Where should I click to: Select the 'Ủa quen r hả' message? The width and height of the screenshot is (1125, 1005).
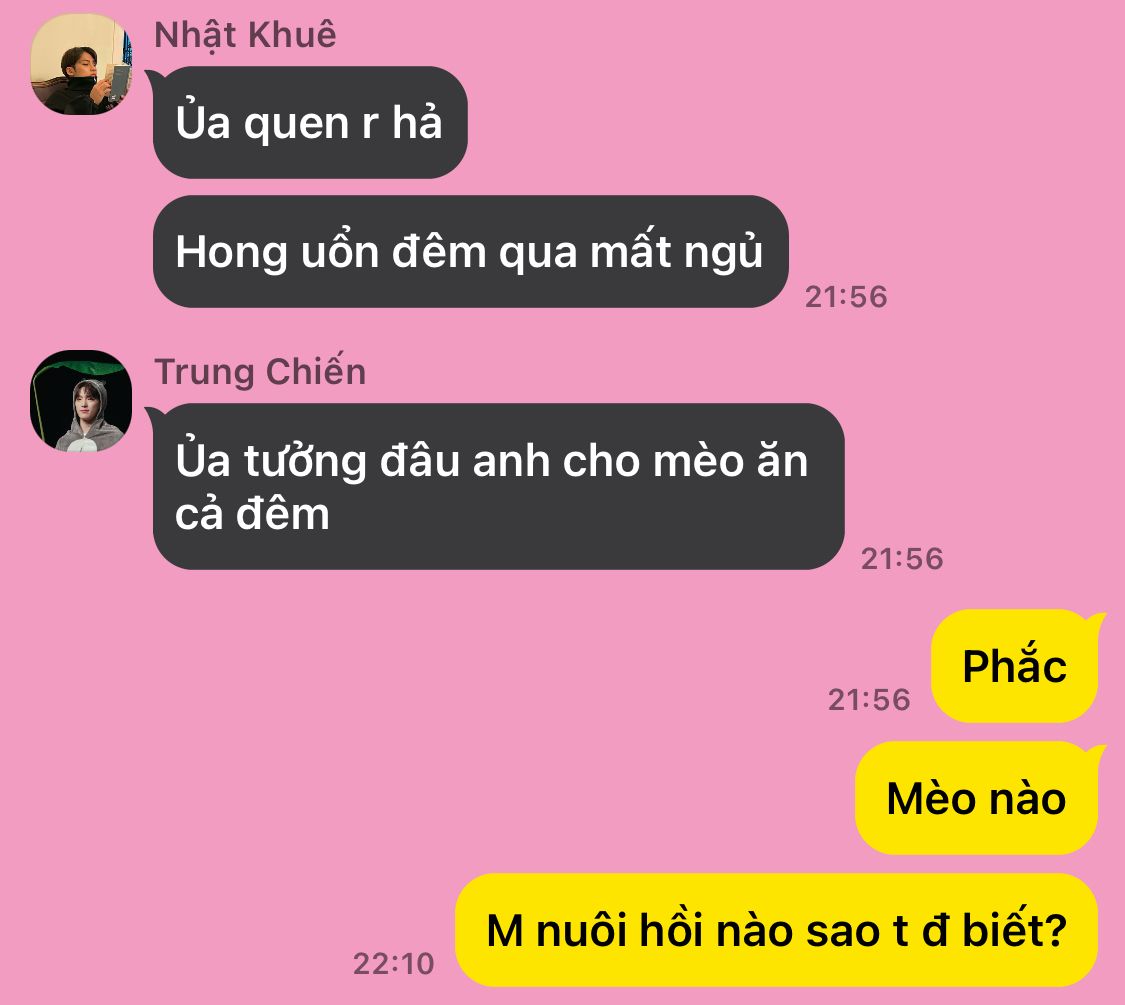point(310,123)
